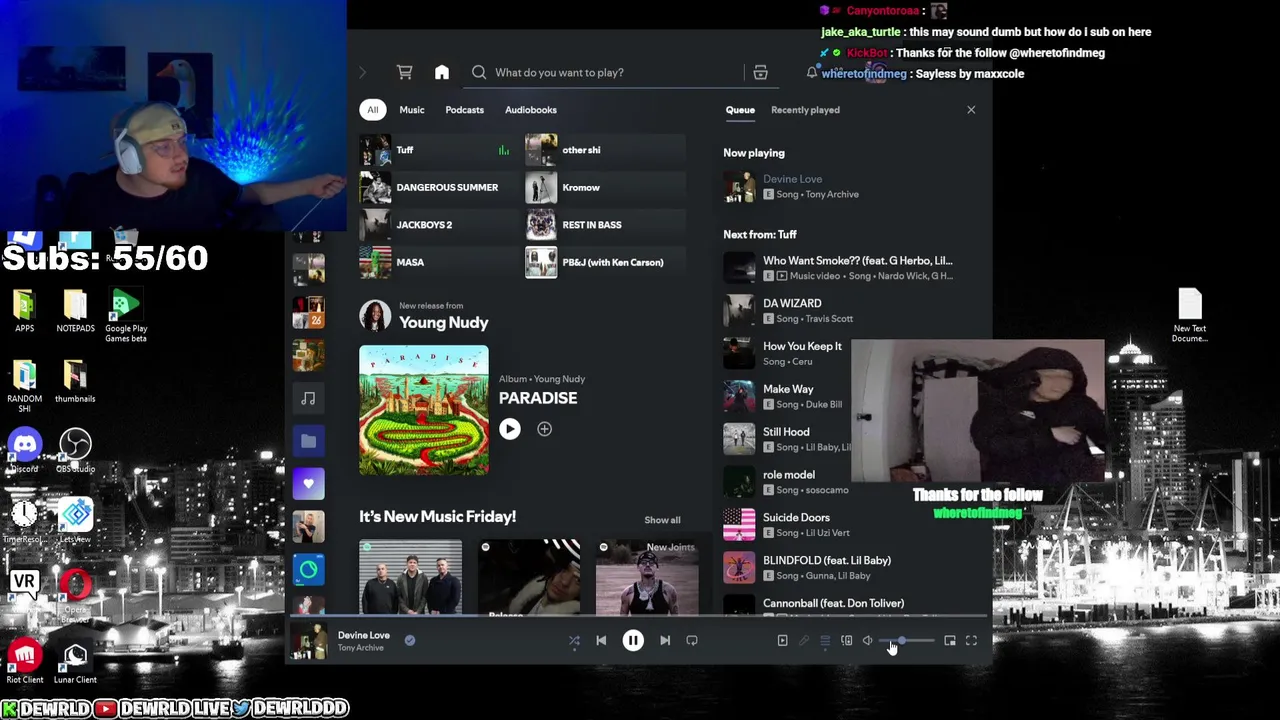
Task: Open sidebar playlist with blue circle cover
Action: pyautogui.click(x=309, y=570)
